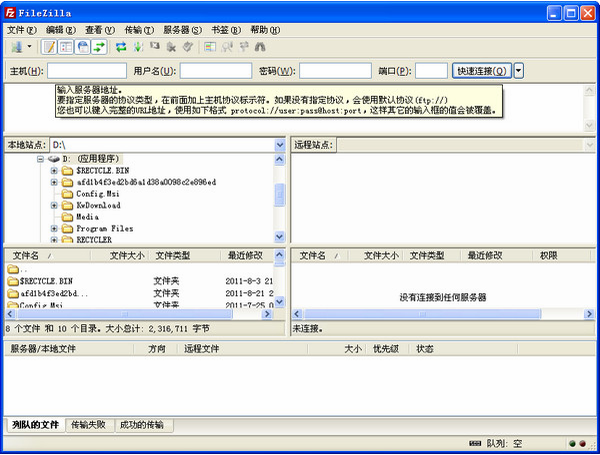Image resolution: width=600 pixels, height=455 pixels.
Task: Collapse the D: (应用程序) drive node
Action: (x=40, y=159)
